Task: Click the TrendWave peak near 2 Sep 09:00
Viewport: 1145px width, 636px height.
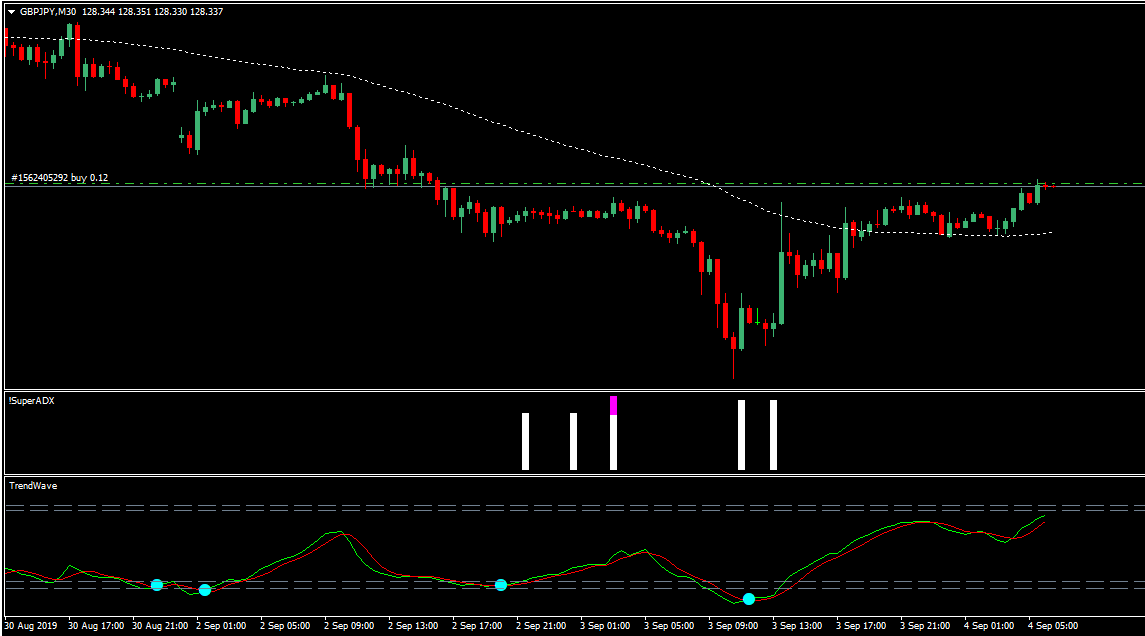Action: [340, 532]
